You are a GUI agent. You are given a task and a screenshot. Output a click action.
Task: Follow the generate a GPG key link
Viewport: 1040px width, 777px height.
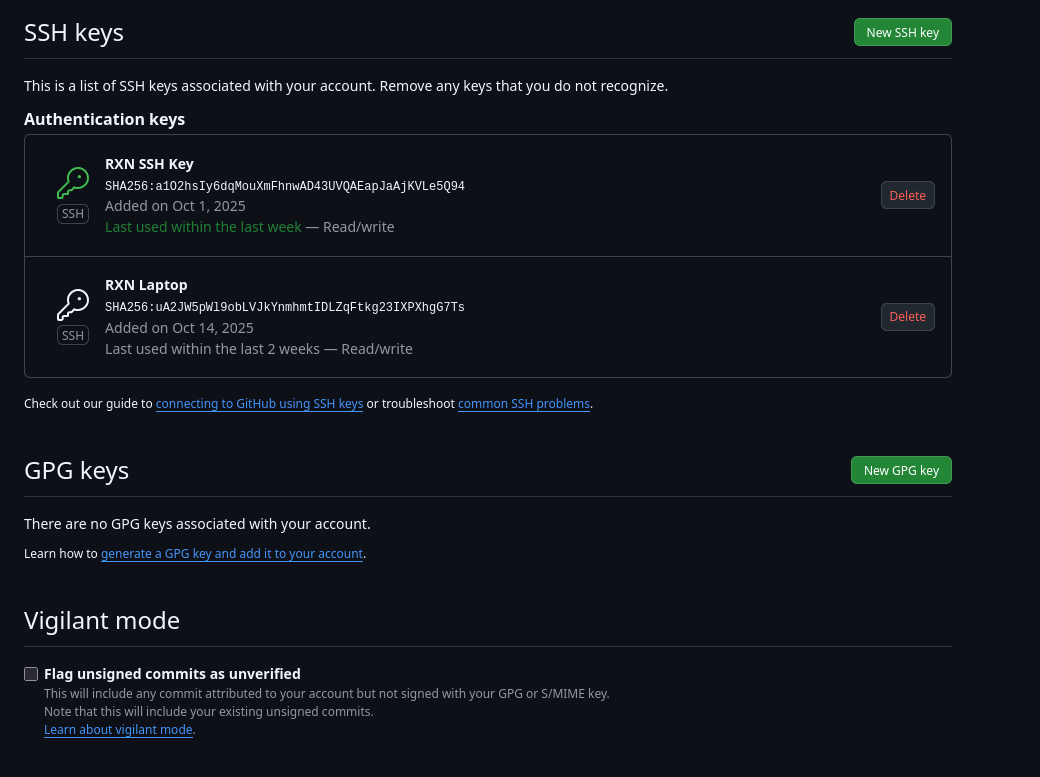231,553
